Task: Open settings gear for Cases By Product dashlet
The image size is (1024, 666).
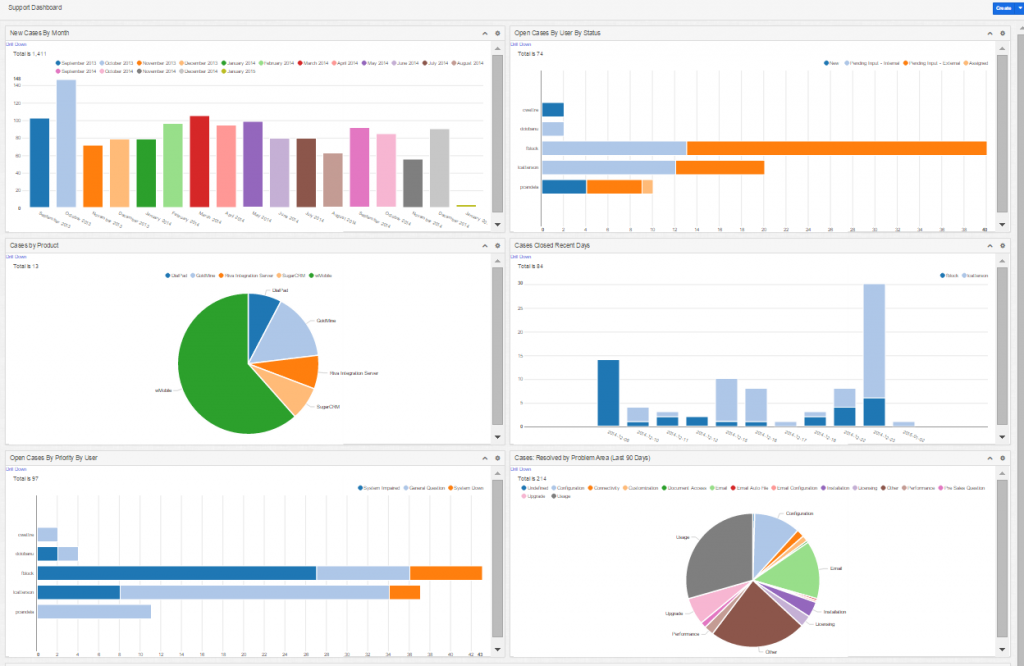Action: click(x=497, y=245)
